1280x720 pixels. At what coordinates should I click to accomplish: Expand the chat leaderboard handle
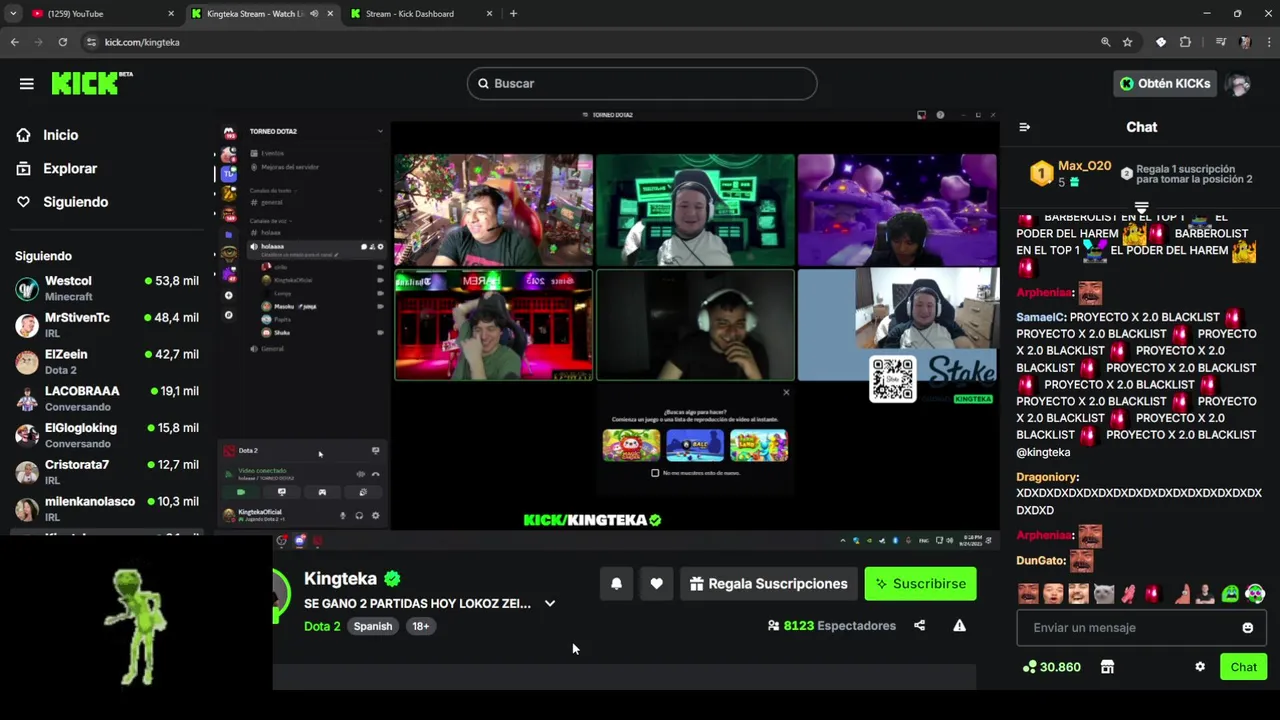(1141, 207)
